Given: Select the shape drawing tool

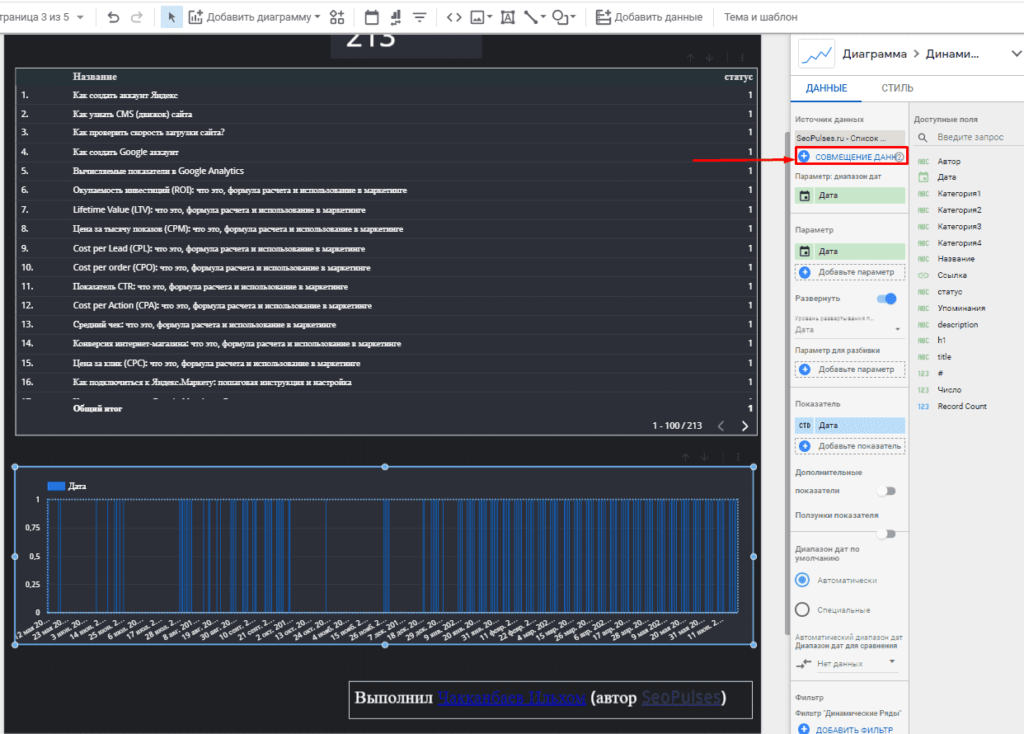Looking at the screenshot, I should (560, 17).
